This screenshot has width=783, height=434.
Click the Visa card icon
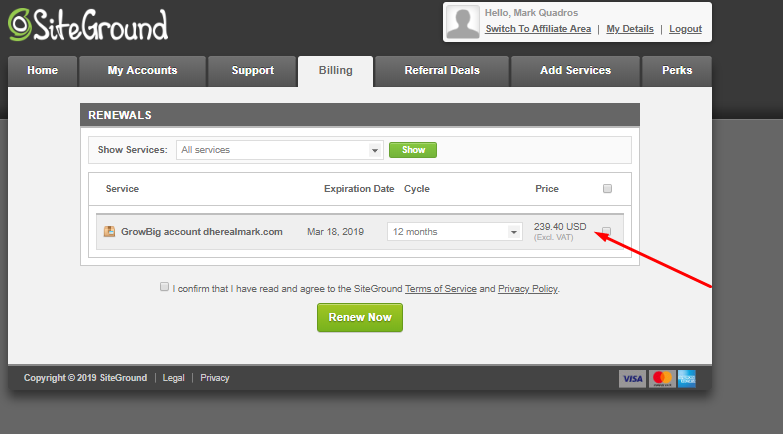click(x=632, y=379)
